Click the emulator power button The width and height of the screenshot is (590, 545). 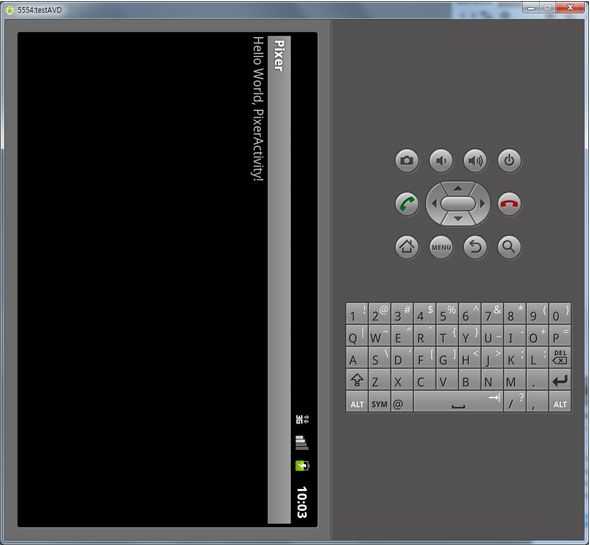pos(509,161)
